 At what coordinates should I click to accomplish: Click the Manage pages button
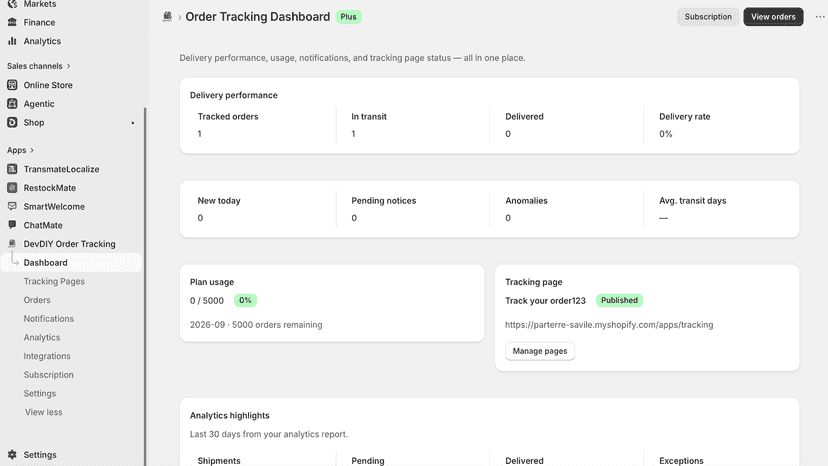[540, 351]
